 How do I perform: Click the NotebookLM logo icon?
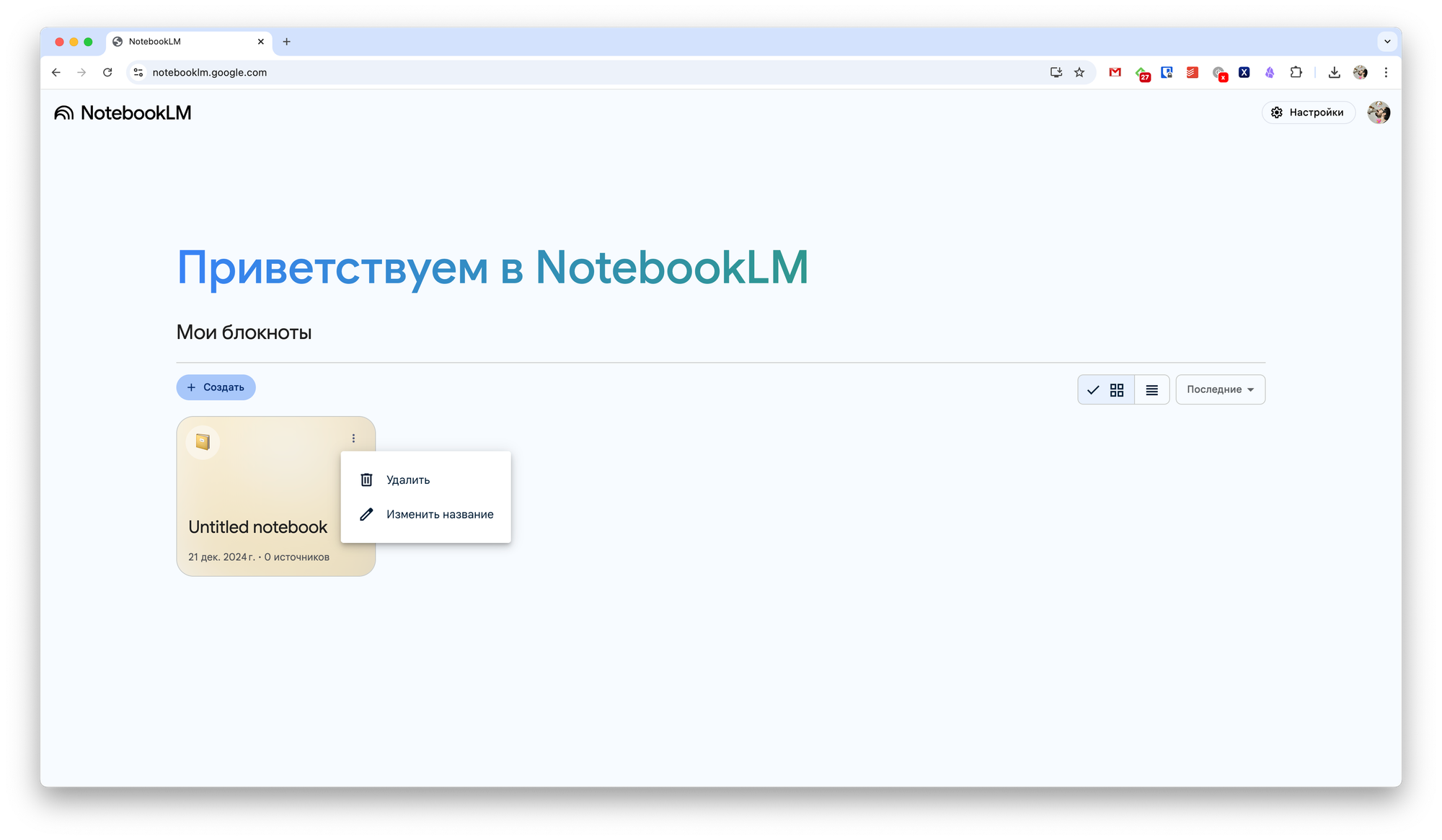click(64, 112)
